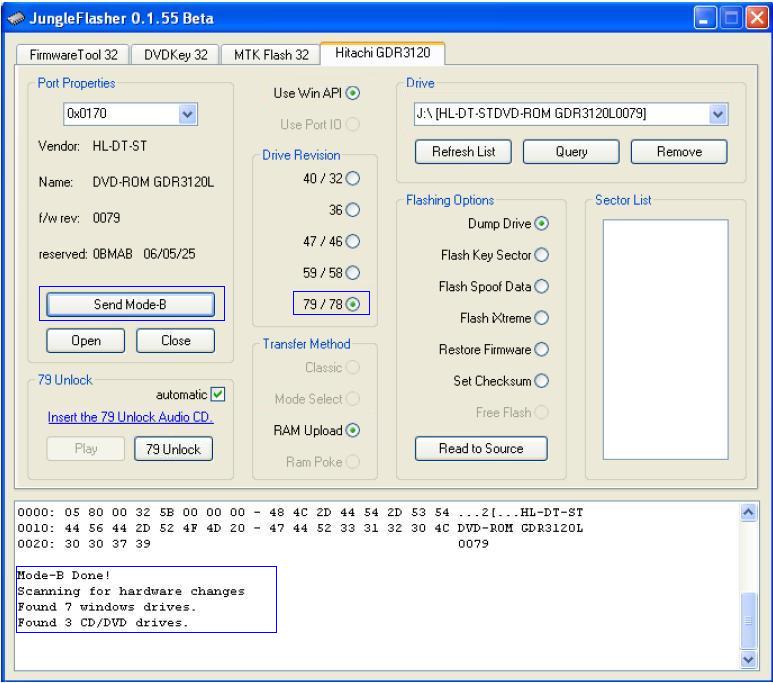Screen dimensions: 773x683
Task: Click the Play button
Action: 86,449
